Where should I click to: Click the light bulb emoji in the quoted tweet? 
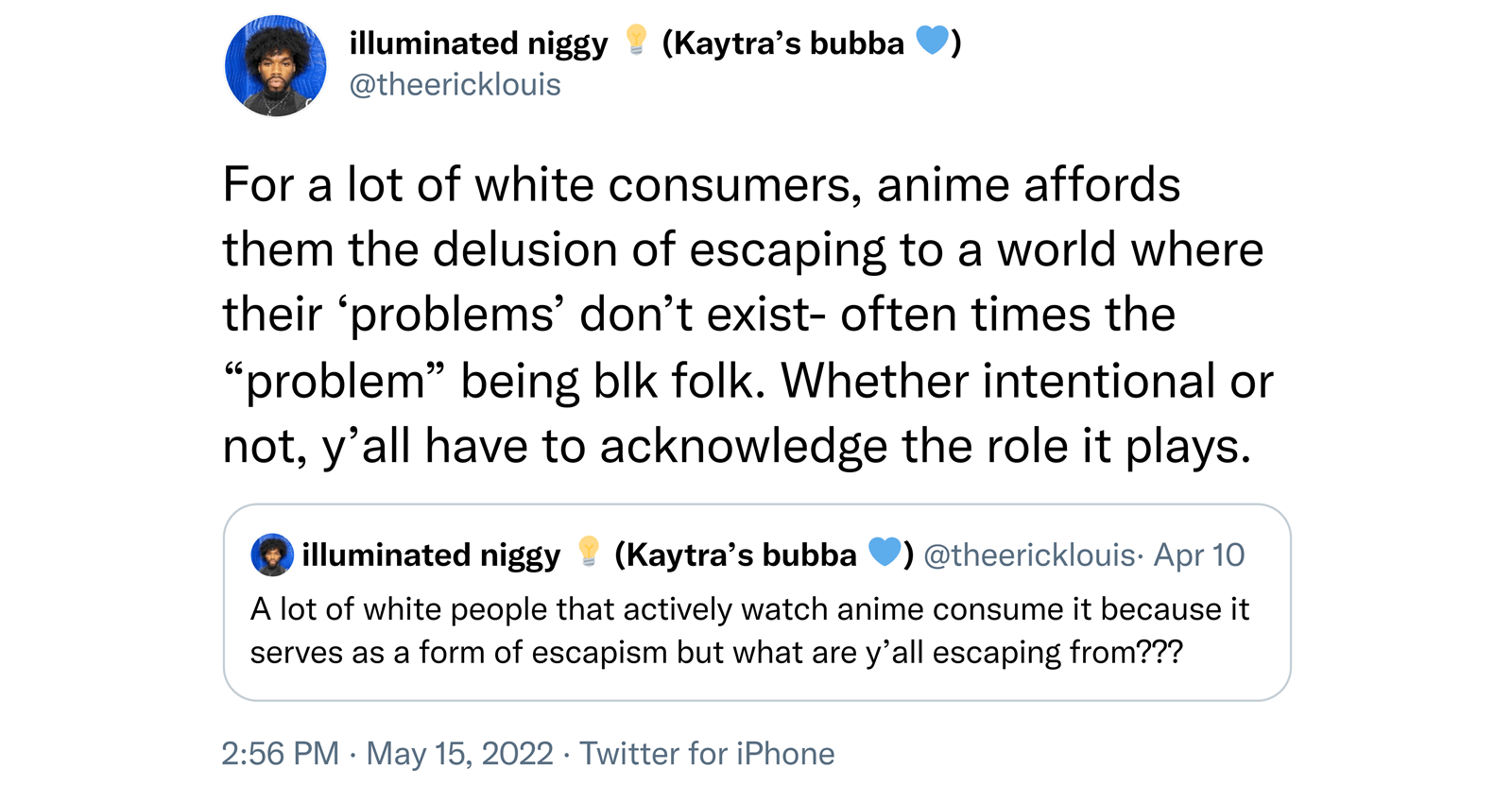[589, 552]
